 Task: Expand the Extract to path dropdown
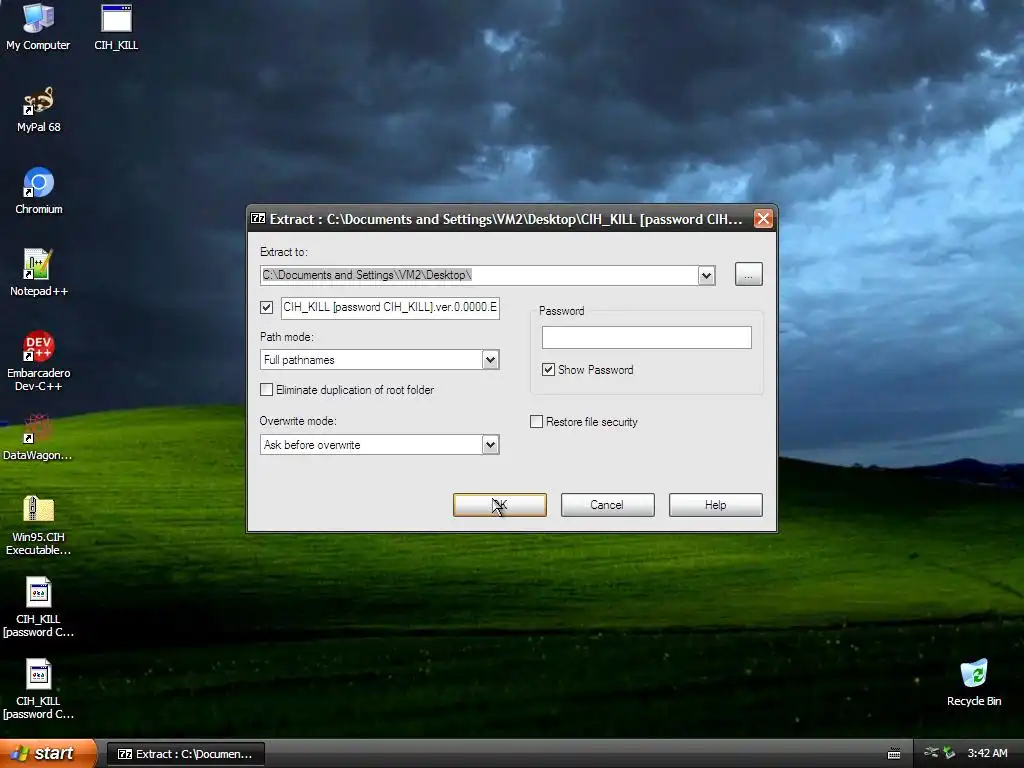[x=706, y=276]
